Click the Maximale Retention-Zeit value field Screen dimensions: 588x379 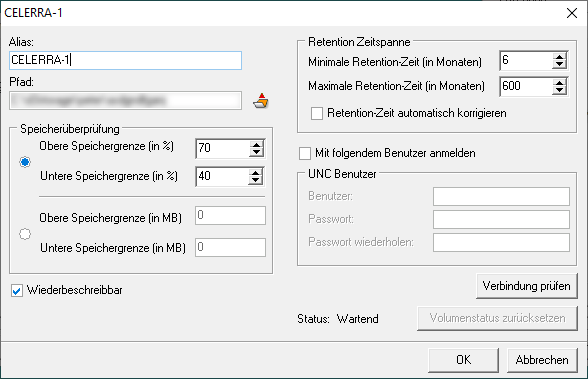tap(526, 87)
